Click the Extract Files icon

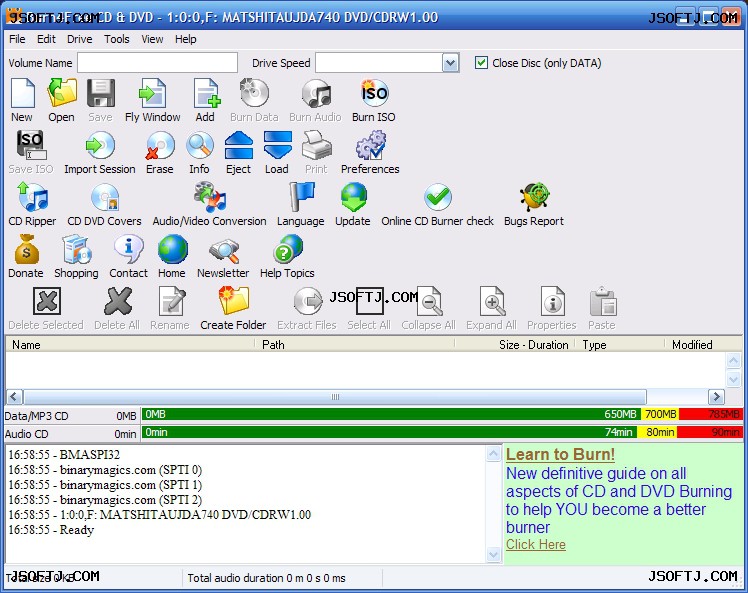tap(308, 301)
